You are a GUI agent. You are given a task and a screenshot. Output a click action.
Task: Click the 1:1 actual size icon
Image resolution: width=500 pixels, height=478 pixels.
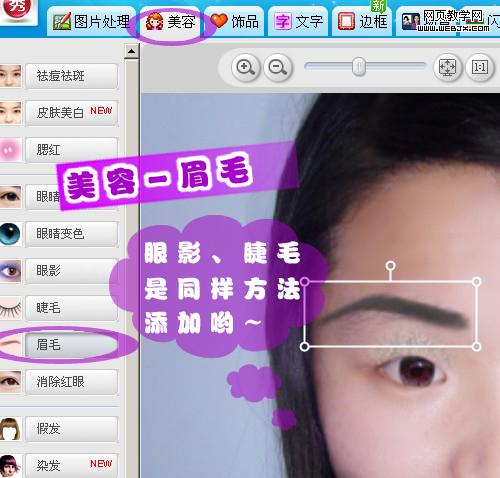[x=479, y=68]
